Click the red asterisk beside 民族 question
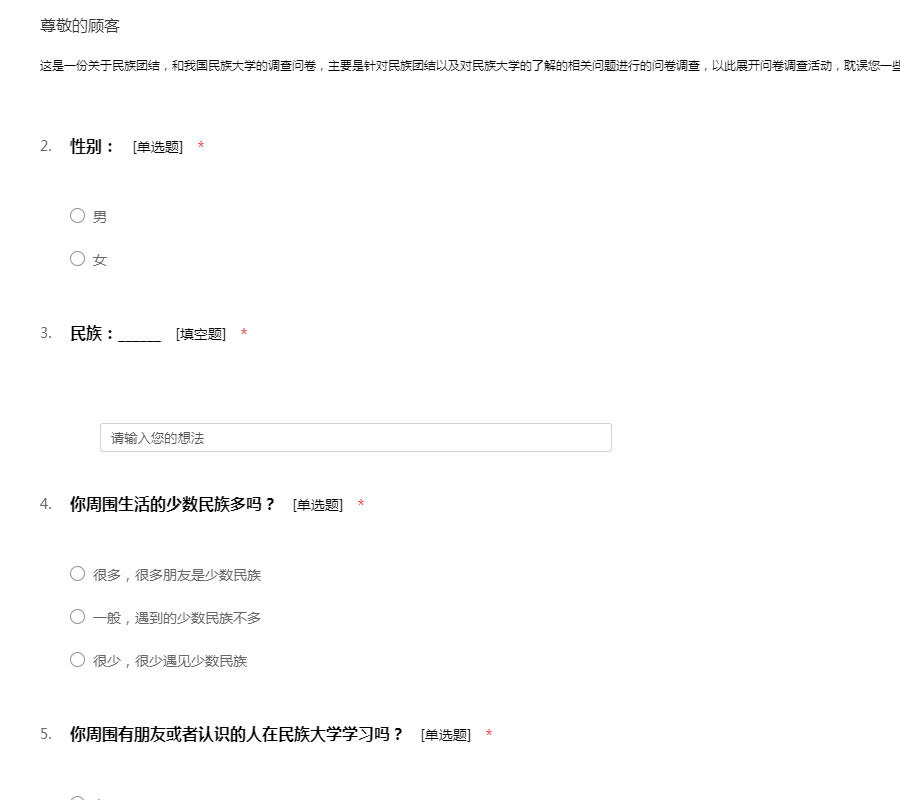Viewport: 900px width, 800px height. click(x=244, y=334)
